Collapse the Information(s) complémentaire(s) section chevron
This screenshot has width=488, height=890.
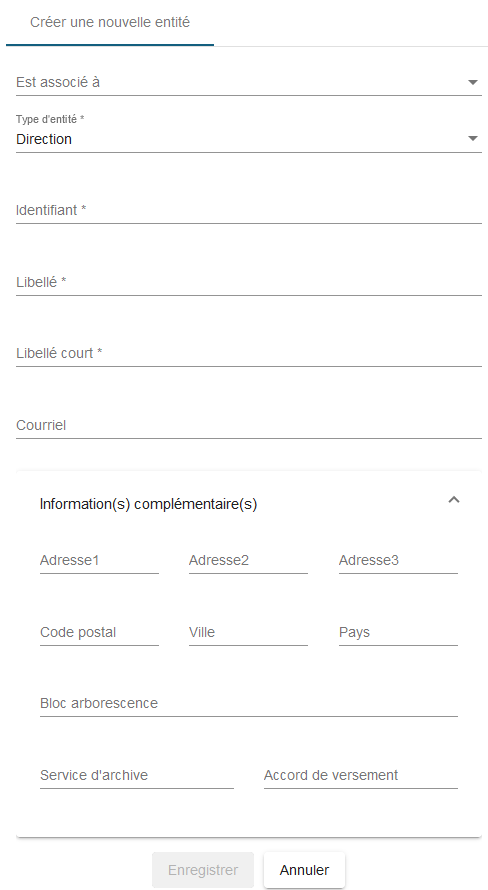(453, 500)
